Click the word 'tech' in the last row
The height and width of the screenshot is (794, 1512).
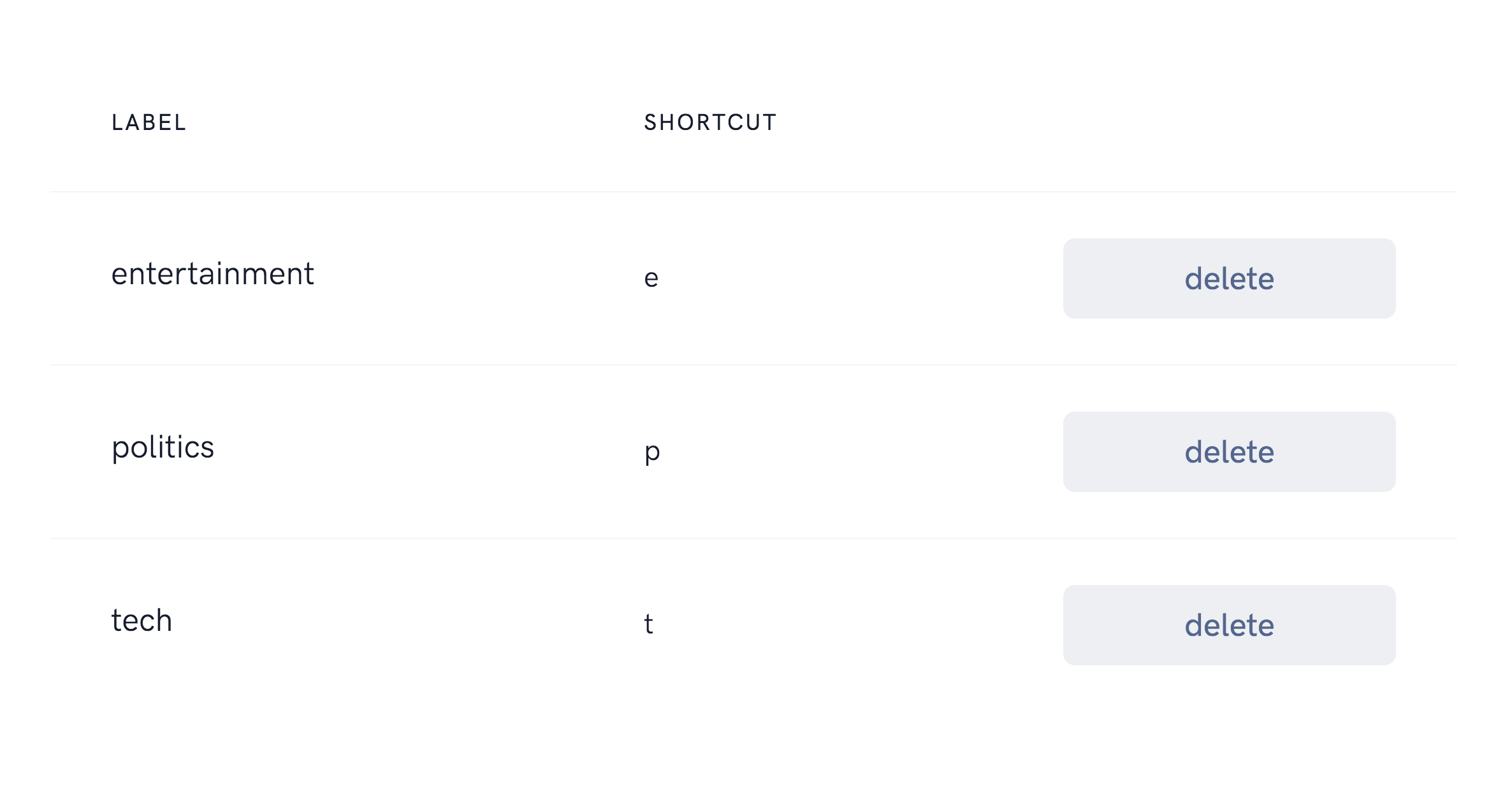click(142, 620)
